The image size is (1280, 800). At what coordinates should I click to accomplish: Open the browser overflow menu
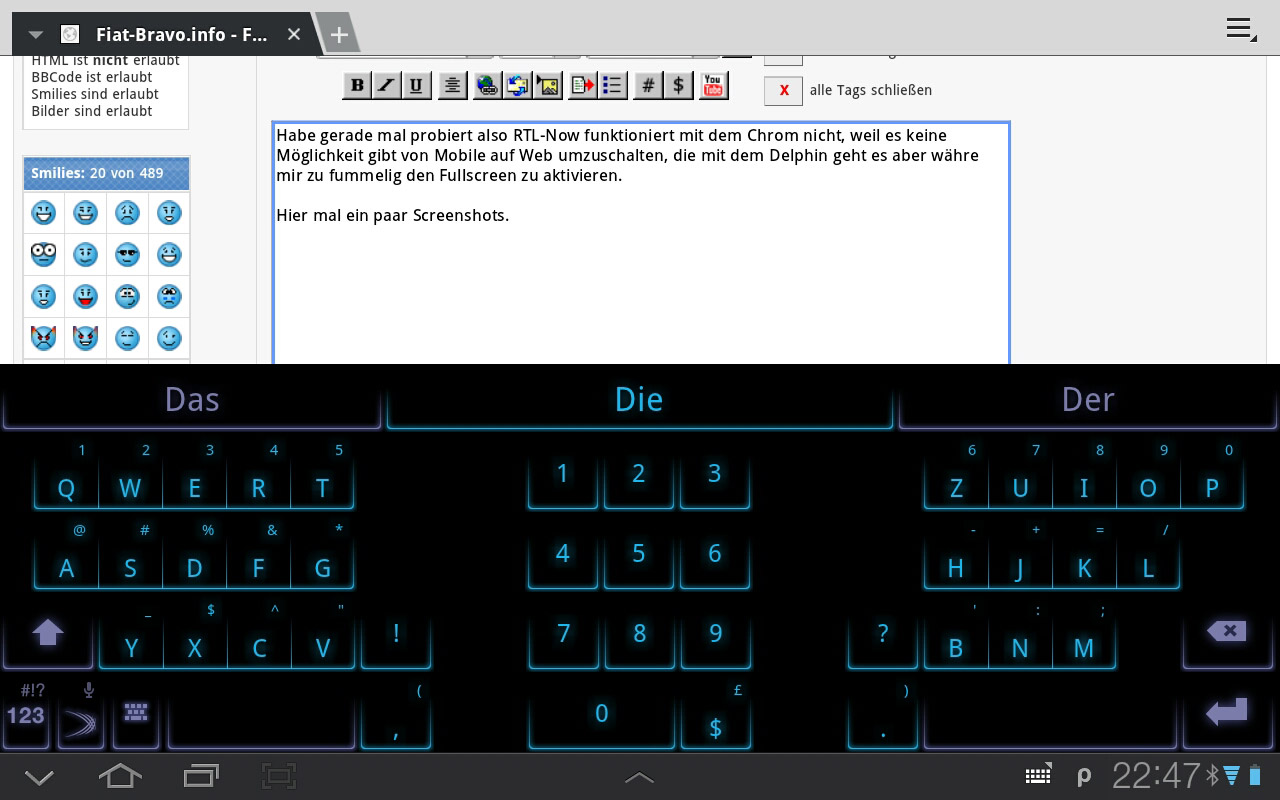pos(1240,30)
